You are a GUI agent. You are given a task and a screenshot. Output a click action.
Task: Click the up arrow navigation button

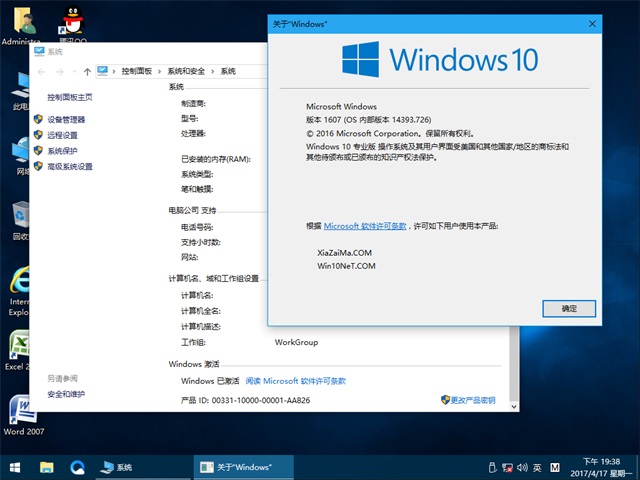pyautogui.click(x=88, y=71)
